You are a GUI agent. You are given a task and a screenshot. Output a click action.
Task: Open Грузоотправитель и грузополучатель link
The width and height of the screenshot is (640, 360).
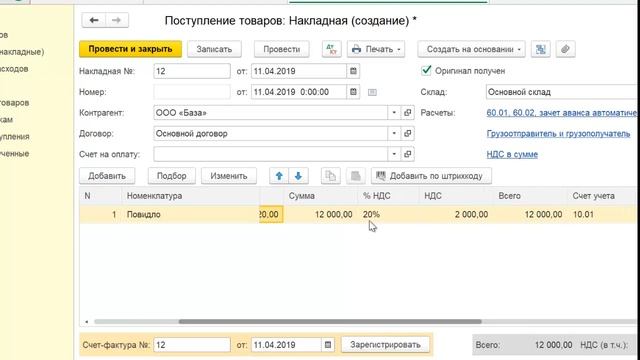[x=558, y=133]
